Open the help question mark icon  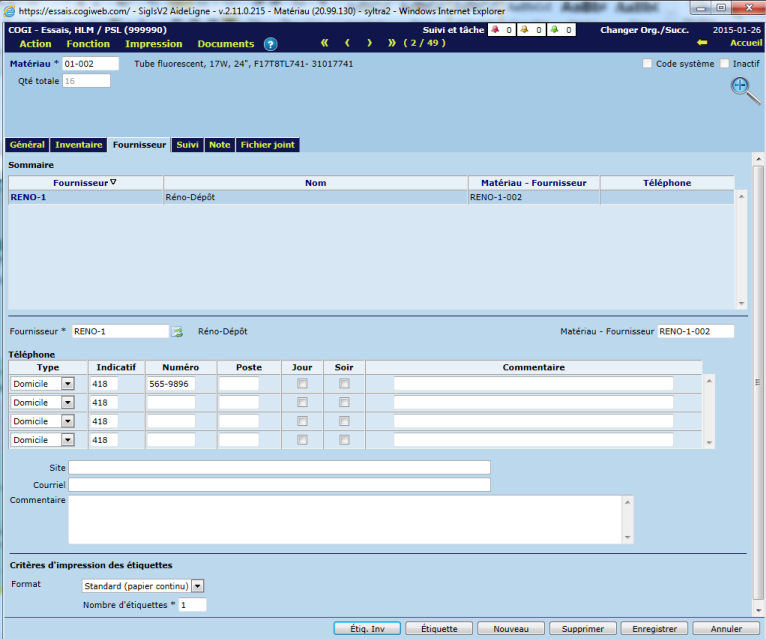coord(270,44)
